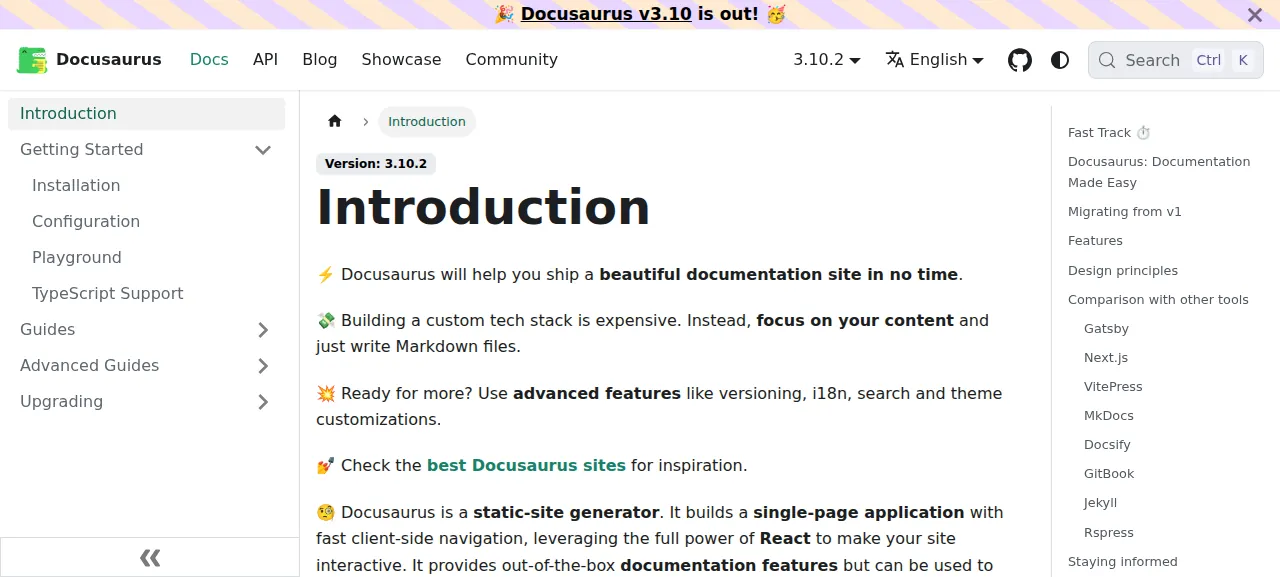Click the Docusaurus site title
This screenshot has width=1280, height=577.
coord(108,60)
